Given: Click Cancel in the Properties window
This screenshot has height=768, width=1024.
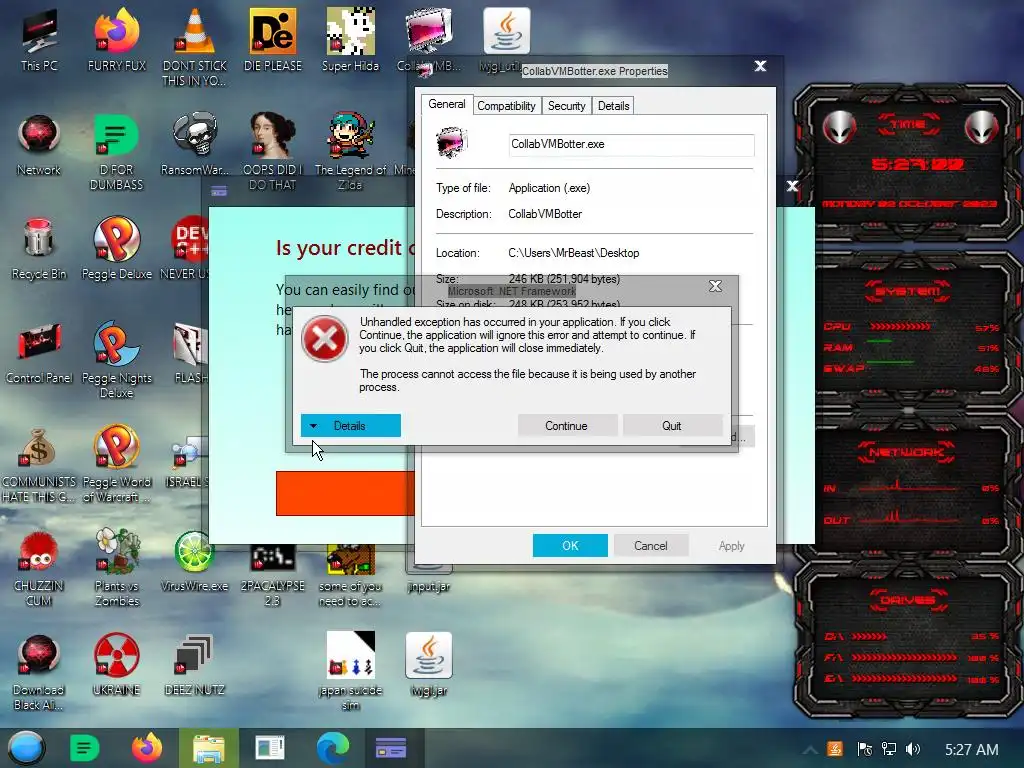Looking at the screenshot, I should [651, 546].
